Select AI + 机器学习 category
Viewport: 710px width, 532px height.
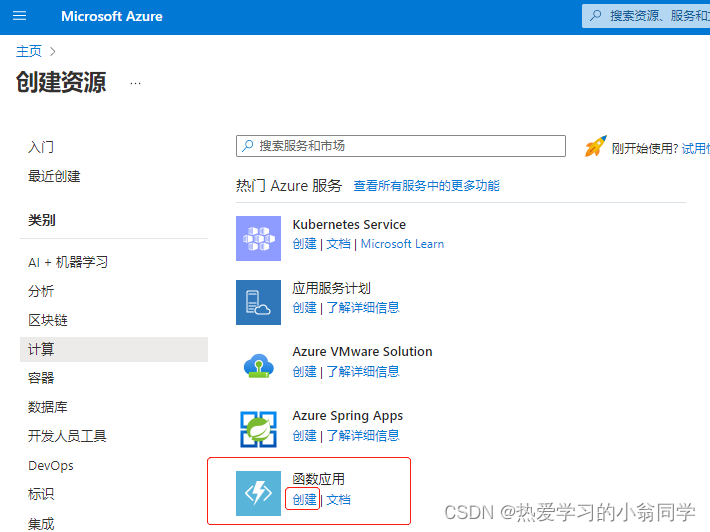68,262
